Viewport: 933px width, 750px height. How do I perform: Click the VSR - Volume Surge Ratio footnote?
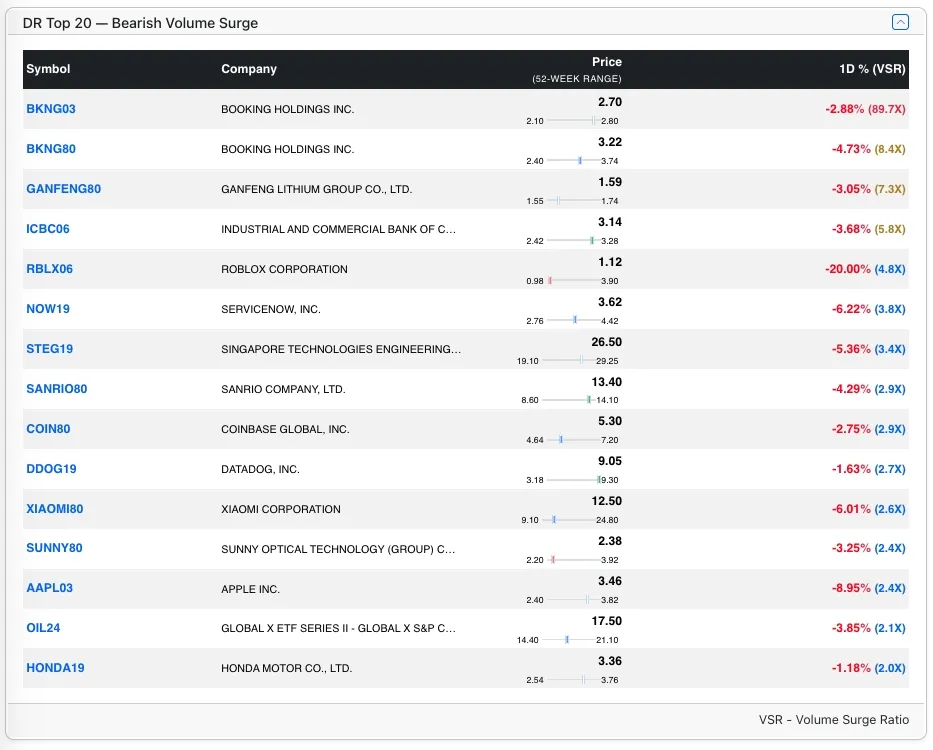click(x=834, y=720)
